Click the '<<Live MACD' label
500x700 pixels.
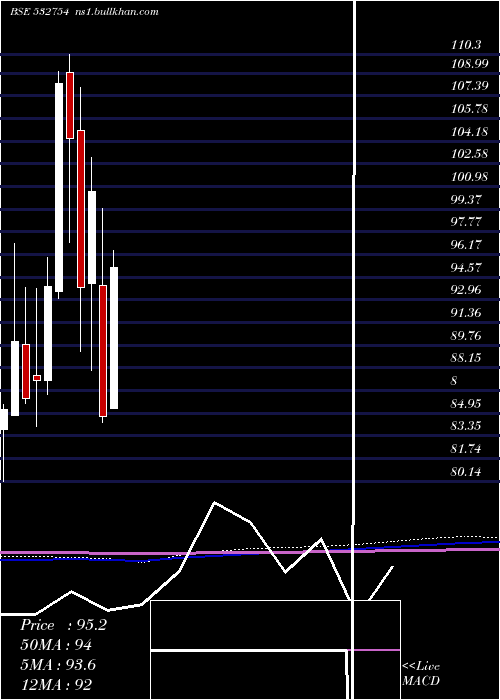(x=421, y=674)
